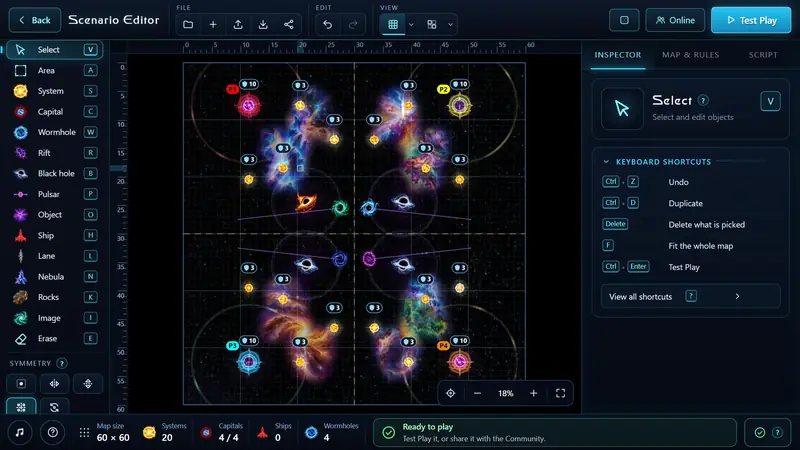Pick the Wormhole tool

coord(55,132)
